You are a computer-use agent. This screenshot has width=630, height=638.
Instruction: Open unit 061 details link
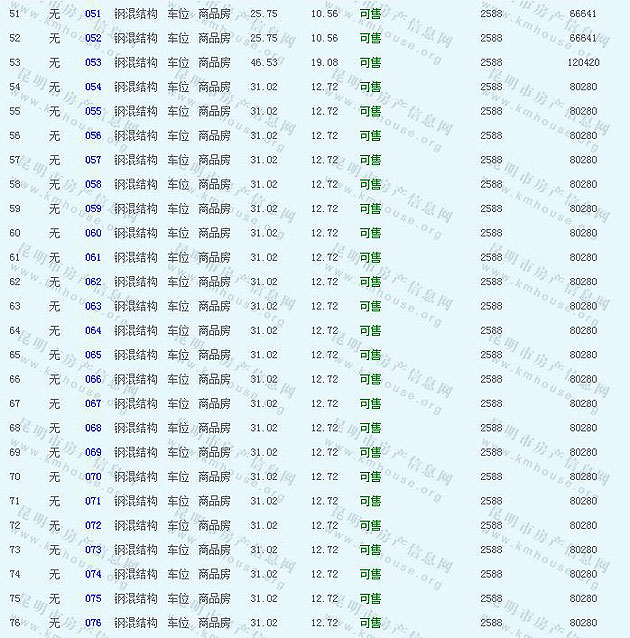[93, 257]
